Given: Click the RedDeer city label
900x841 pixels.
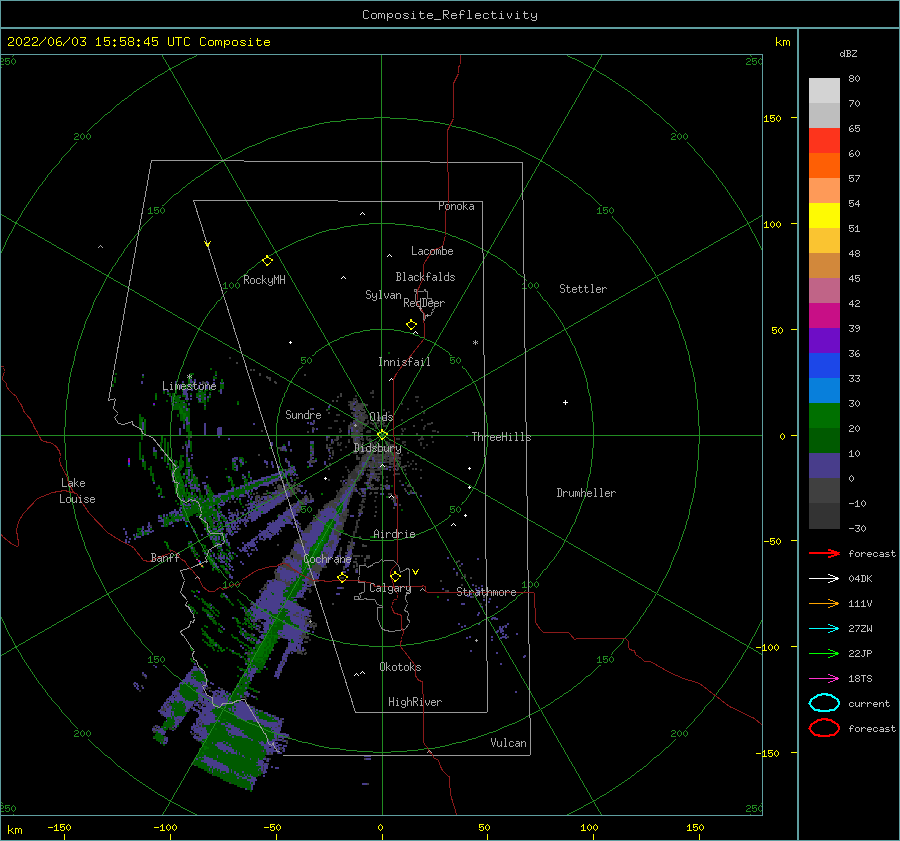Looking at the screenshot, I should pyautogui.click(x=424, y=303).
